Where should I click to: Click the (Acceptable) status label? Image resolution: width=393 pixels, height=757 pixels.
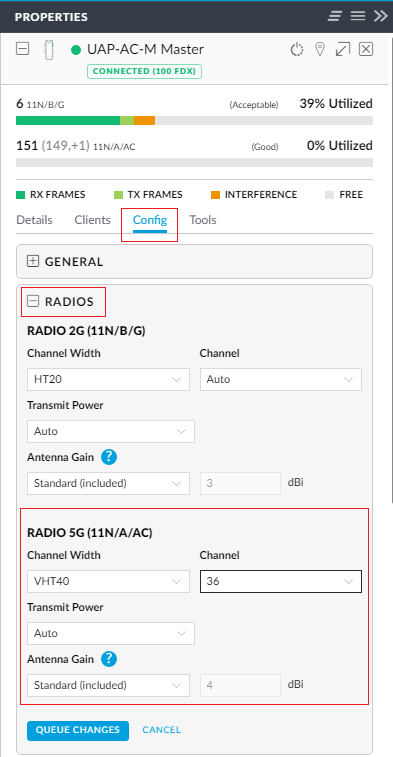(253, 105)
